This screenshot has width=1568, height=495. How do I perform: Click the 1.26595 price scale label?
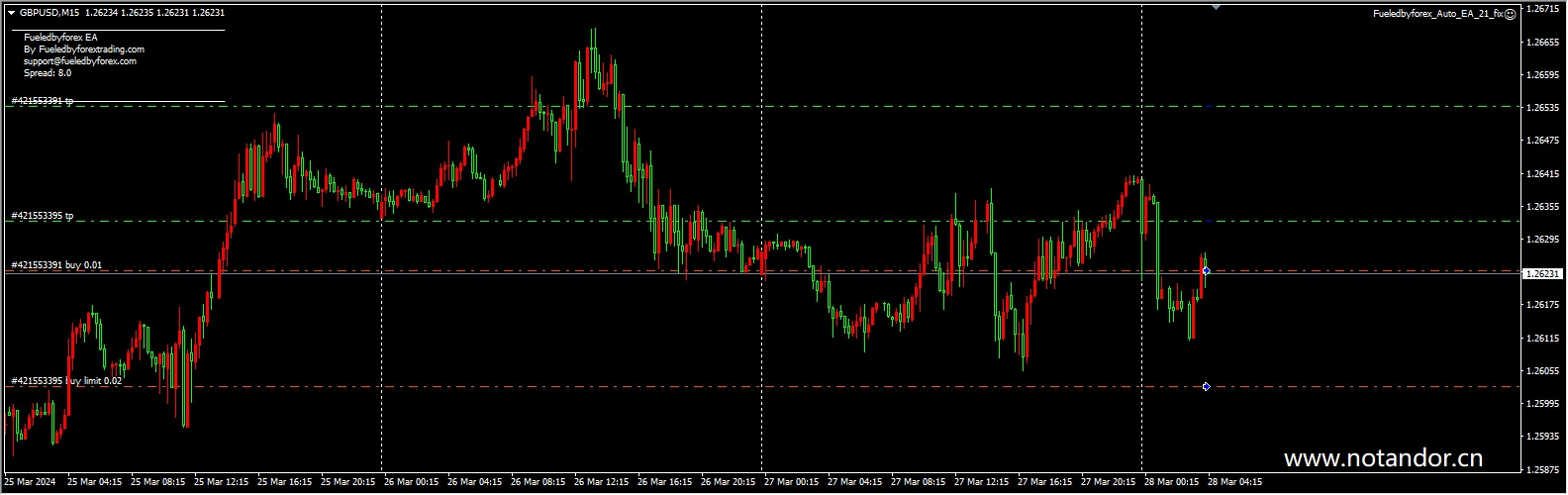(x=1543, y=74)
